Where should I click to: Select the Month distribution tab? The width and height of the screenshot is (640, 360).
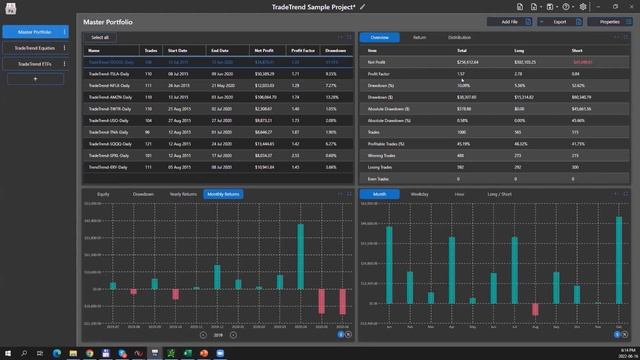coord(380,194)
